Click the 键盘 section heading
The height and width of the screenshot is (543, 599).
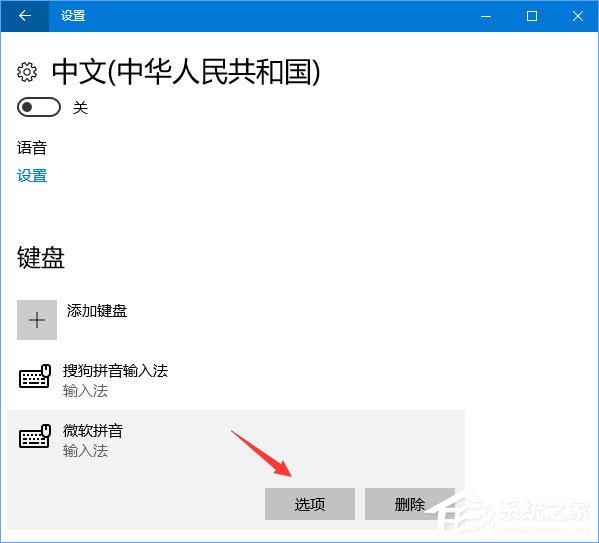41,258
